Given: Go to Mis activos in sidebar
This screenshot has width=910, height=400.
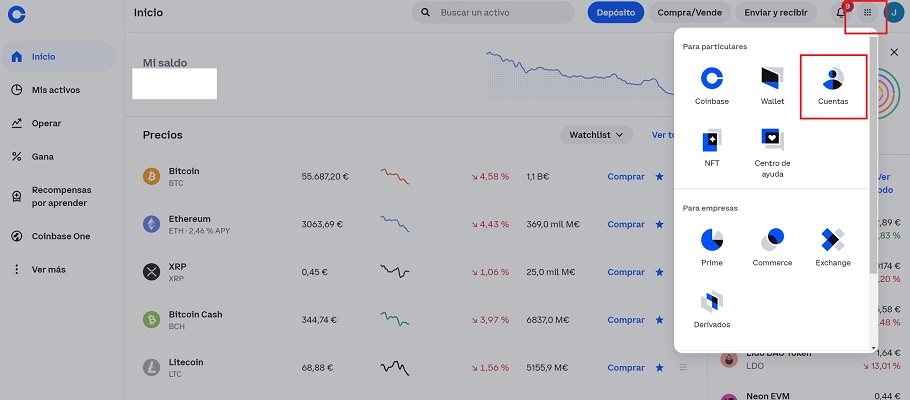Looking at the screenshot, I should click(x=55, y=90).
